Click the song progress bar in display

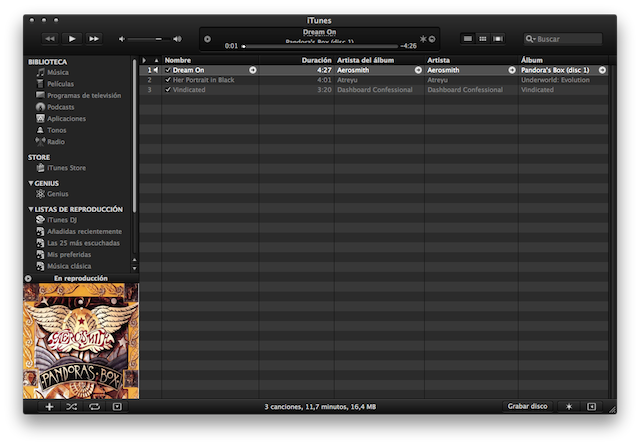tap(320, 46)
